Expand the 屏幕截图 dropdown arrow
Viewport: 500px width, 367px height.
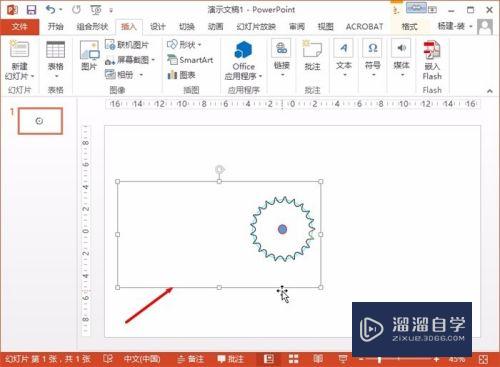pos(153,60)
